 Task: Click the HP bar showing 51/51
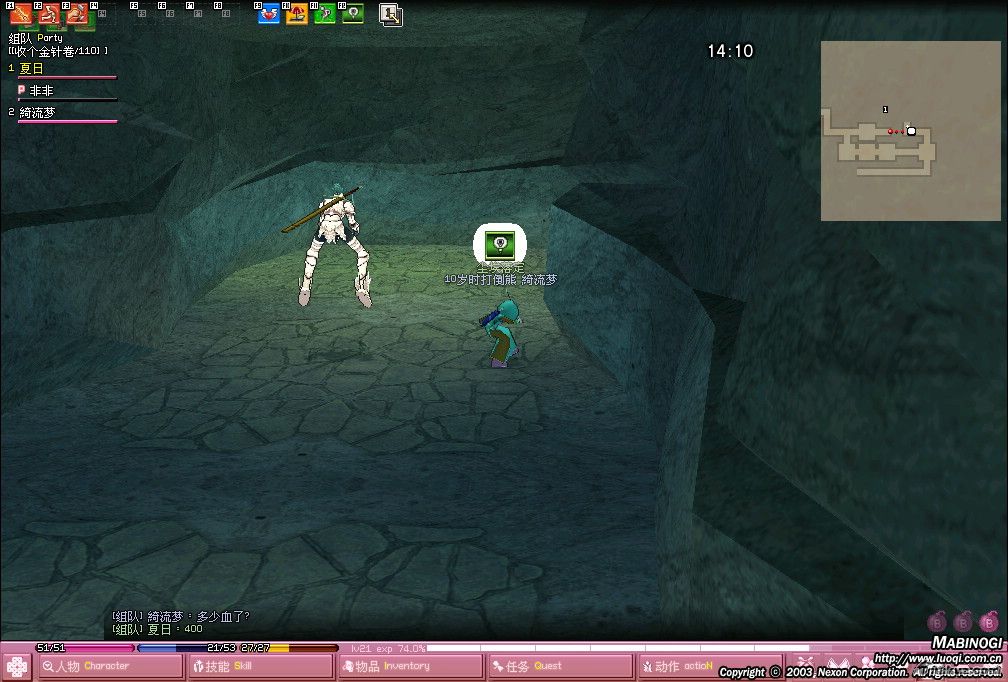(x=86, y=648)
